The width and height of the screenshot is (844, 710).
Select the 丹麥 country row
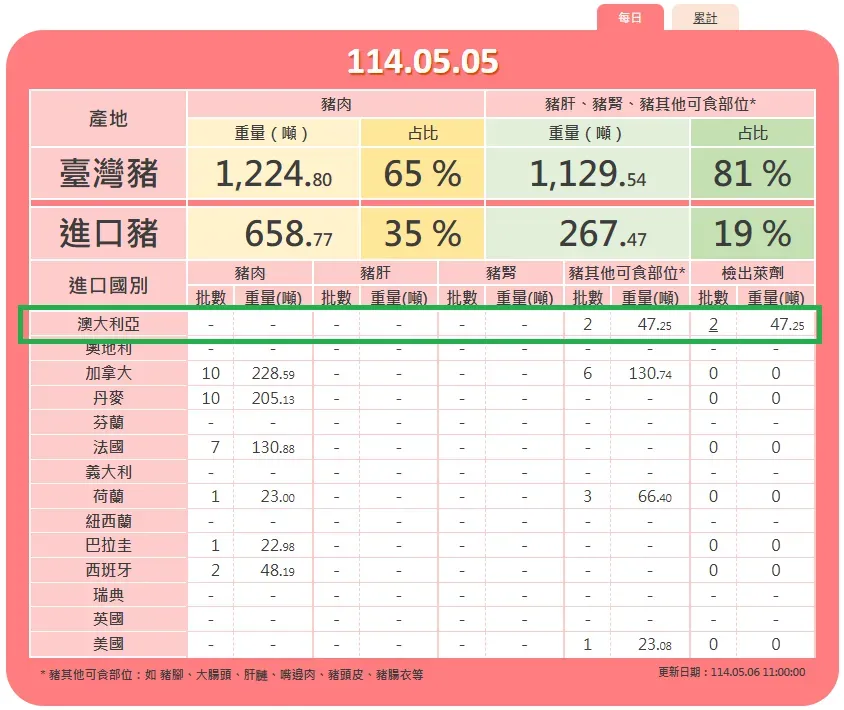422,398
